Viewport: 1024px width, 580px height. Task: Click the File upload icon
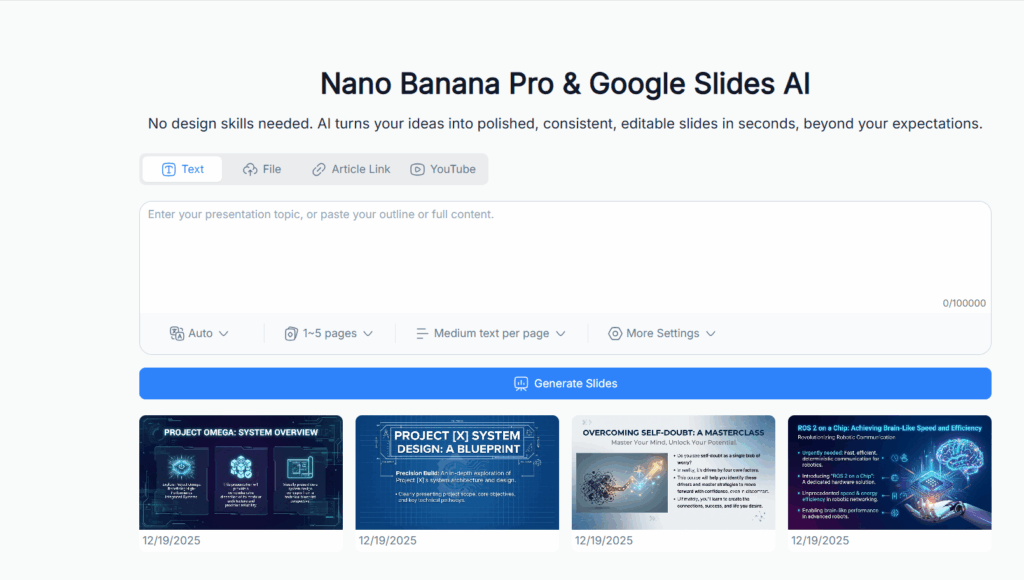click(x=248, y=169)
